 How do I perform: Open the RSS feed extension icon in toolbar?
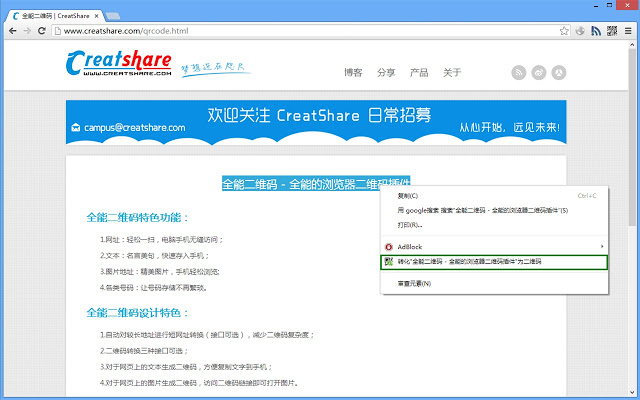tap(596, 31)
